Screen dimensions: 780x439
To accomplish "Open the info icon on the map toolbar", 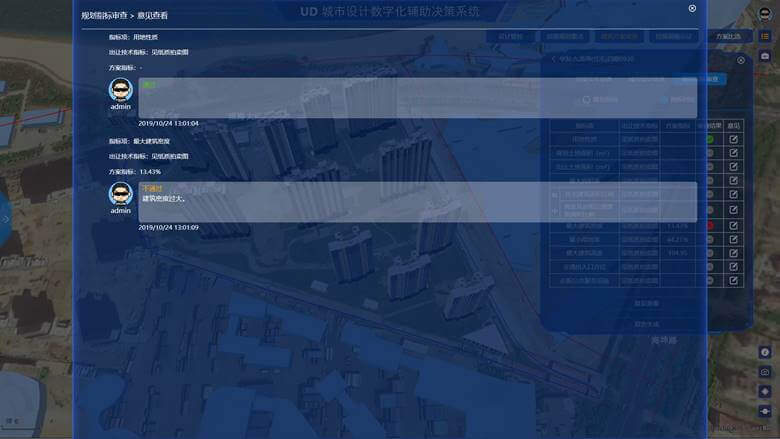I will click(765, 352).
